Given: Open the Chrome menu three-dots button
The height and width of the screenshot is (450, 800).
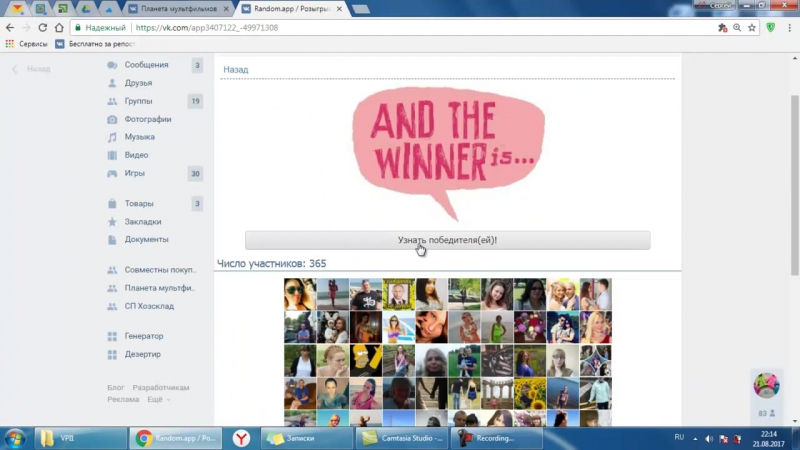Looking at the screenshot, I should [x=788, y=28].
